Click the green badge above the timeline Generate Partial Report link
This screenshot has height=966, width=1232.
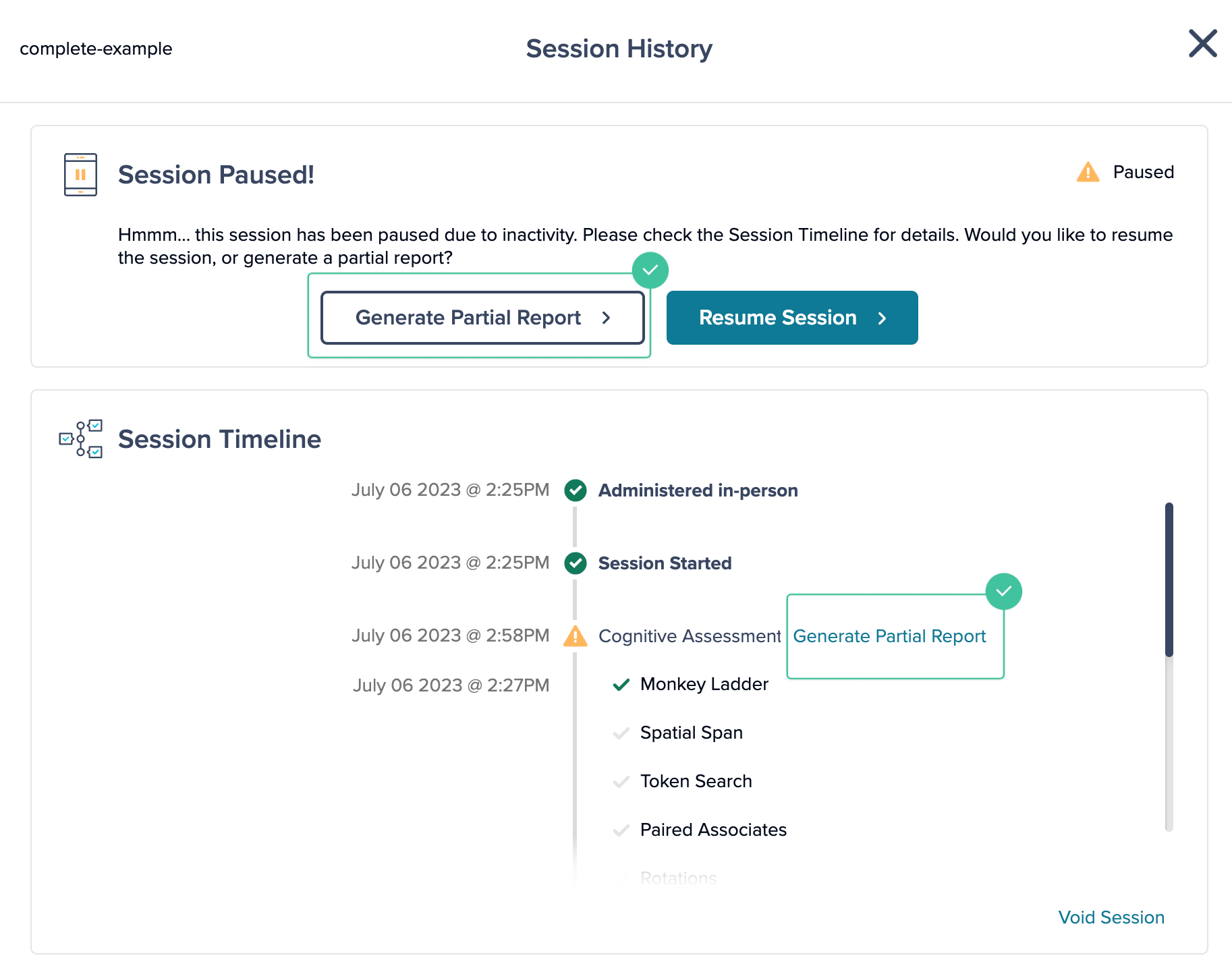[1003, 592]
